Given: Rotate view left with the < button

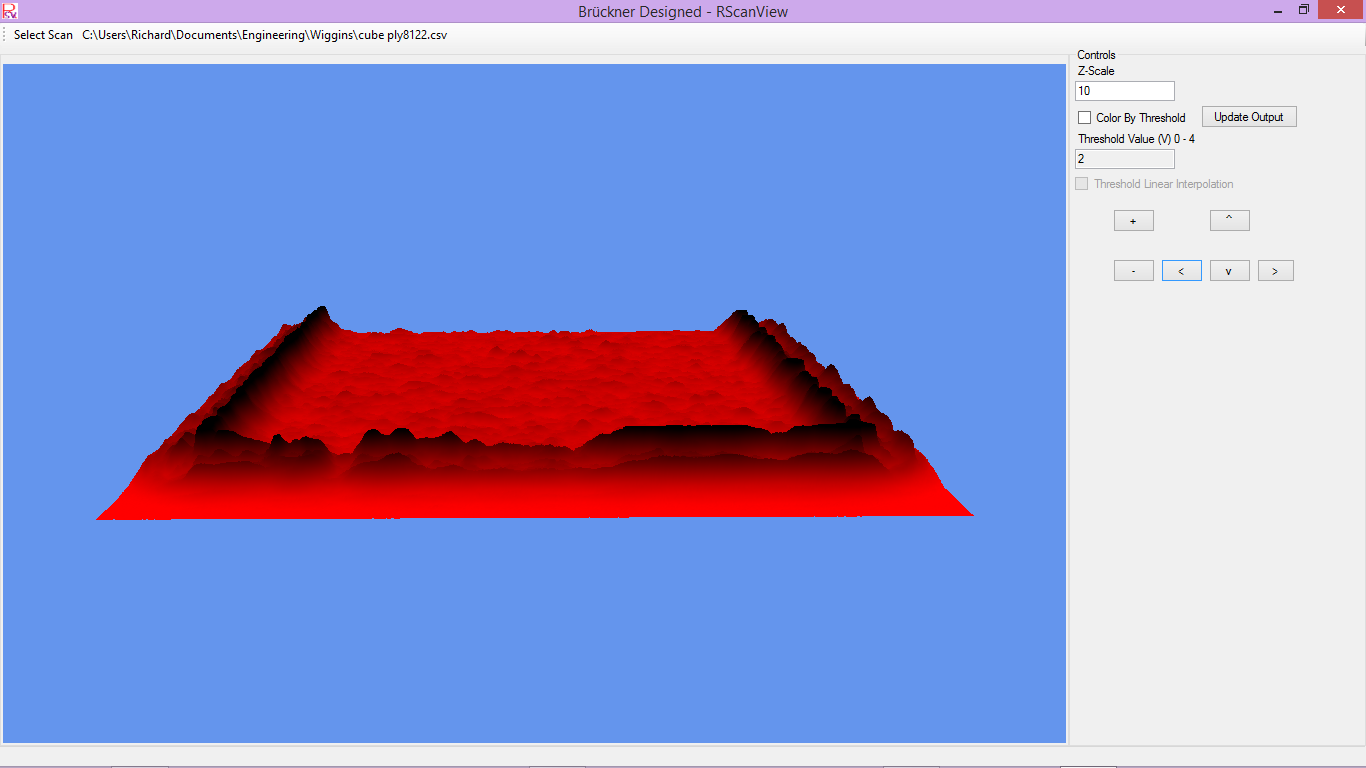Looking at the screenshot, I should (x=1181, y=271).
